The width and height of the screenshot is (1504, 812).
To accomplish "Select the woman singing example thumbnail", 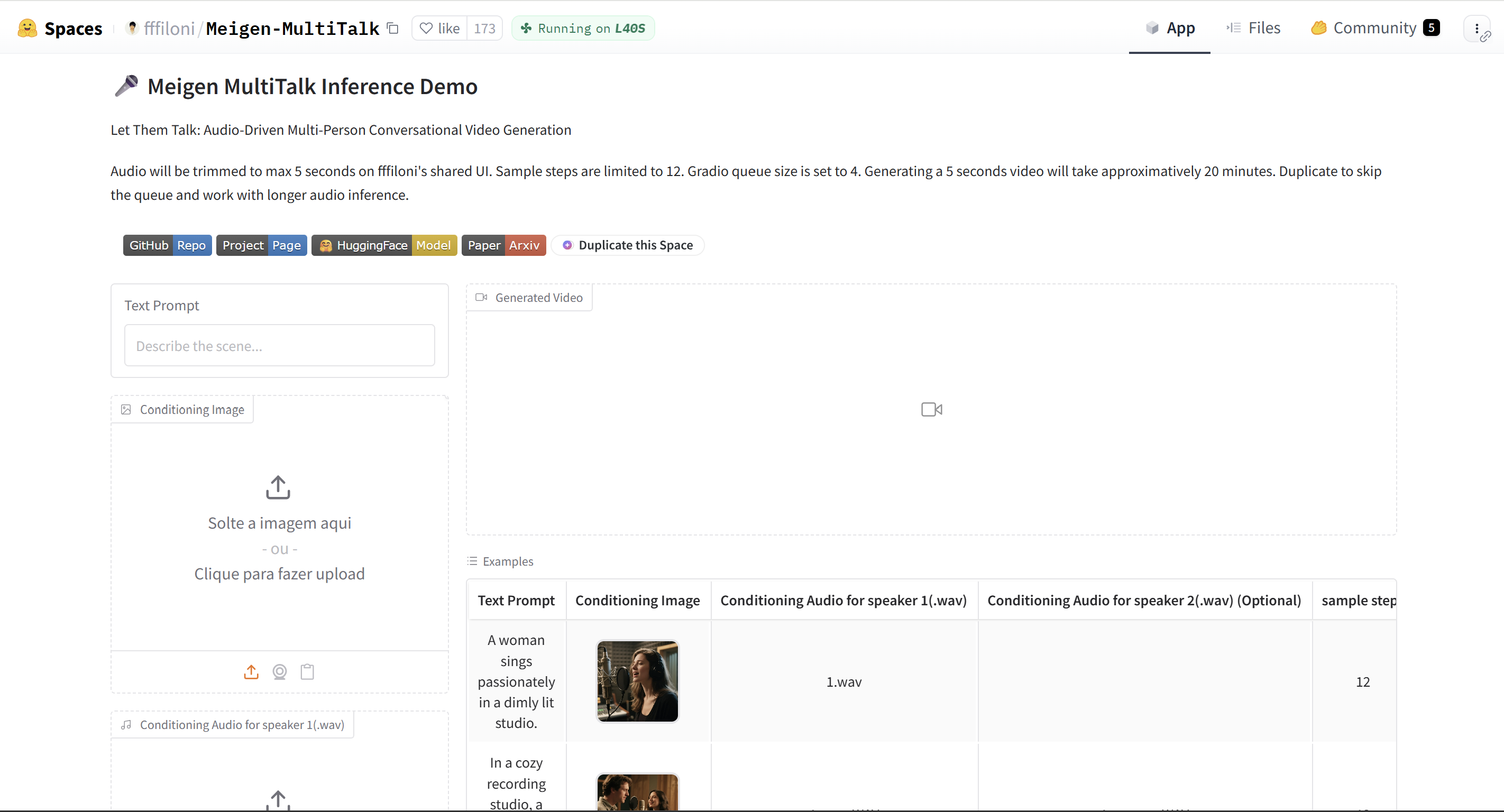I will (x=638, y=681).
